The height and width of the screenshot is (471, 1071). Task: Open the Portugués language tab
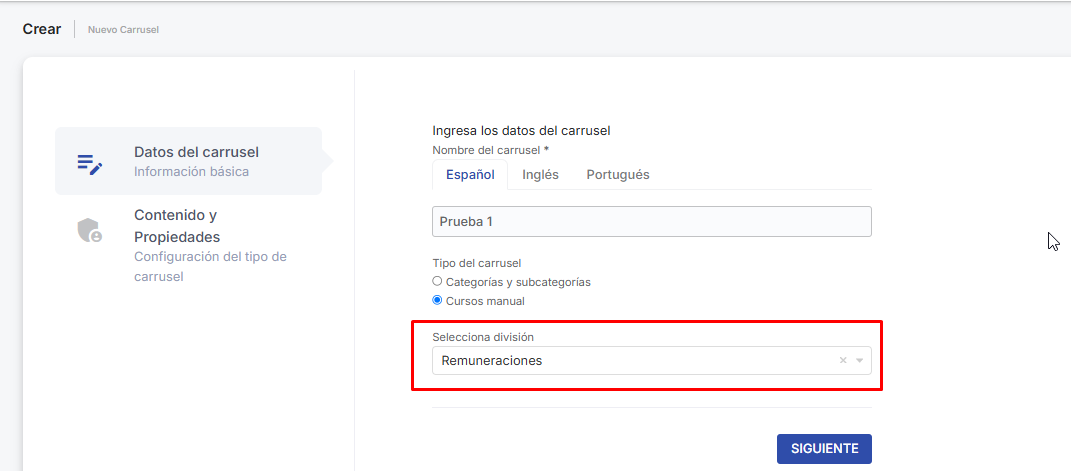click(618, 174)
